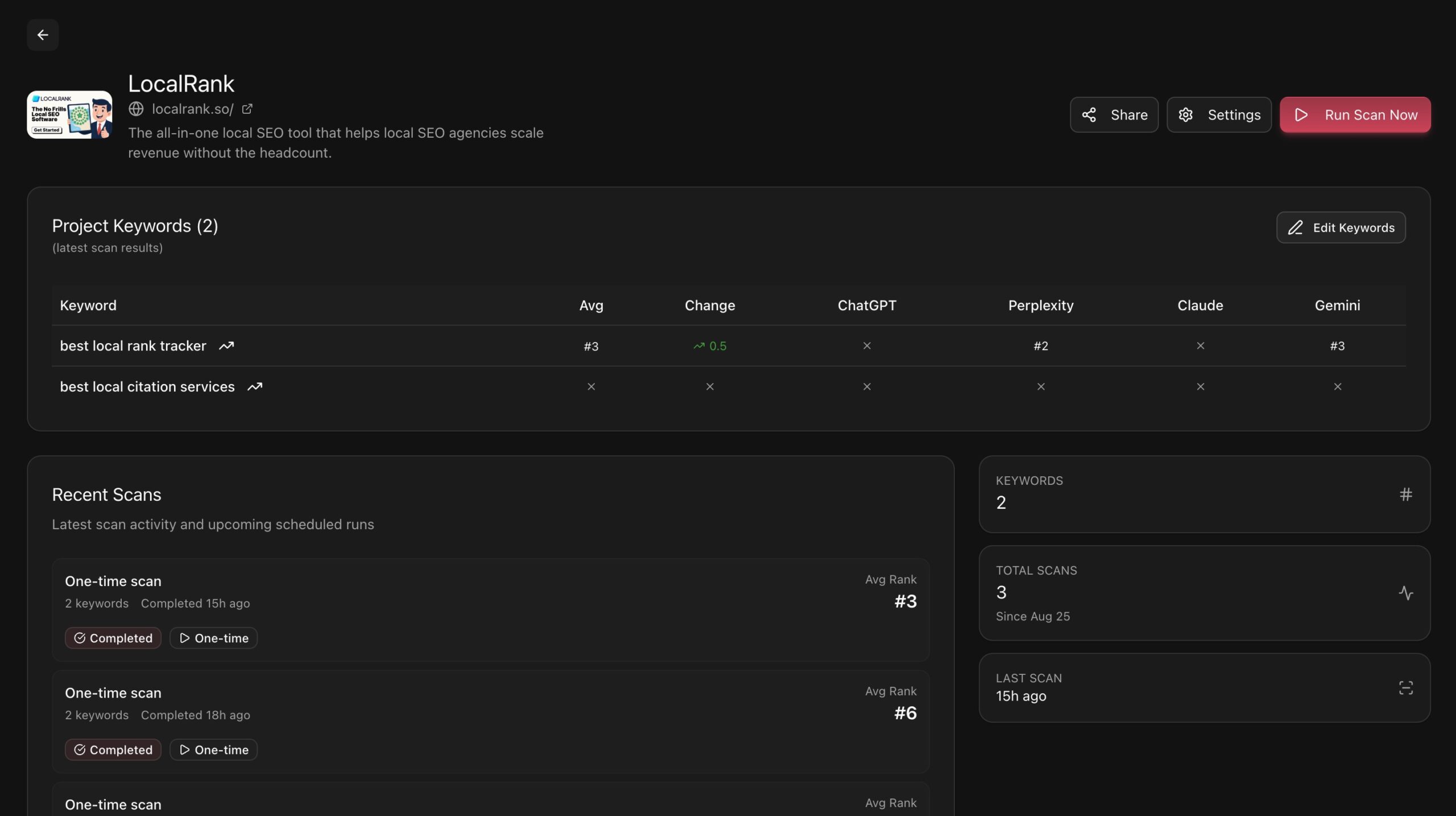Image resolution: width=1456 pixels, height=816 pixels.
Task: Click the back arrow button
Action: click(43, 35)
